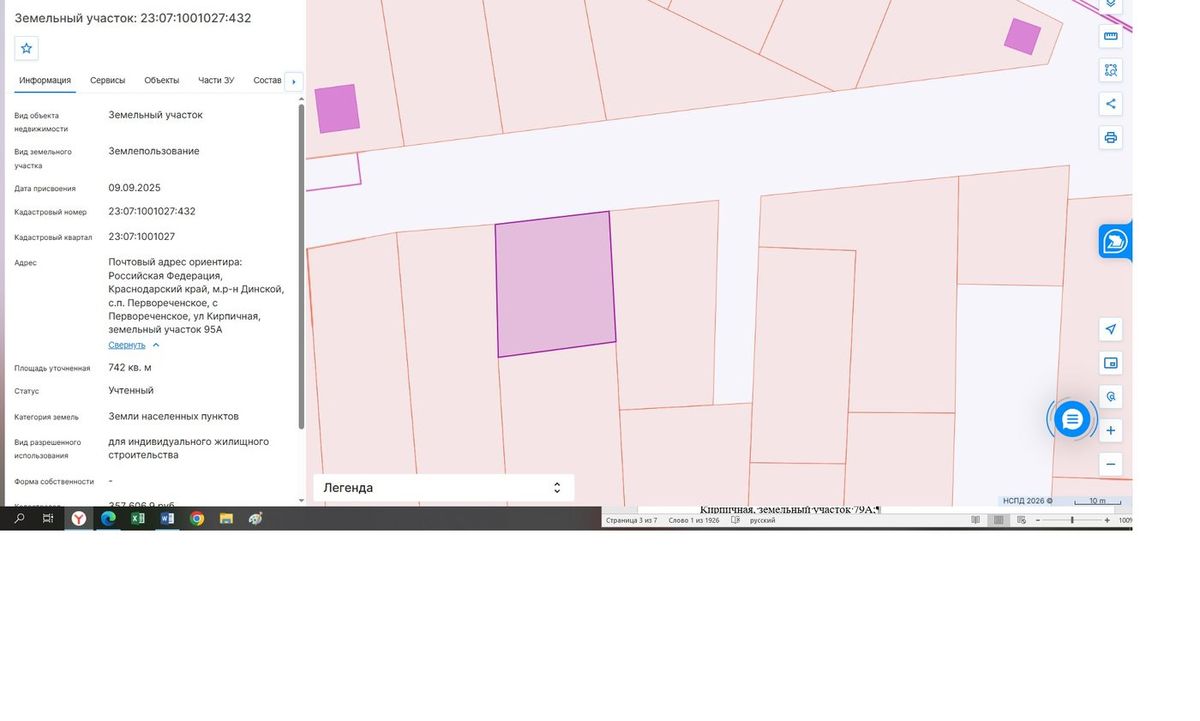The height and width of the screenshot is (721, 1200).
Task: Click the date value 09.09.2025
Action: 134,187
